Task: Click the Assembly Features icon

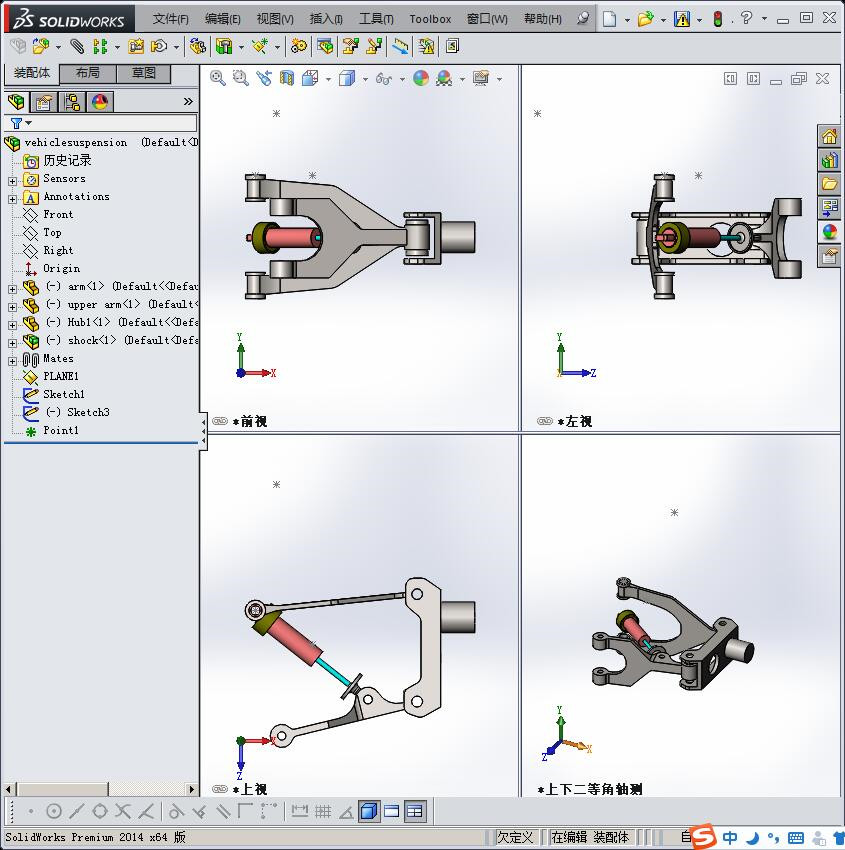Action: (x=224, y=47)
